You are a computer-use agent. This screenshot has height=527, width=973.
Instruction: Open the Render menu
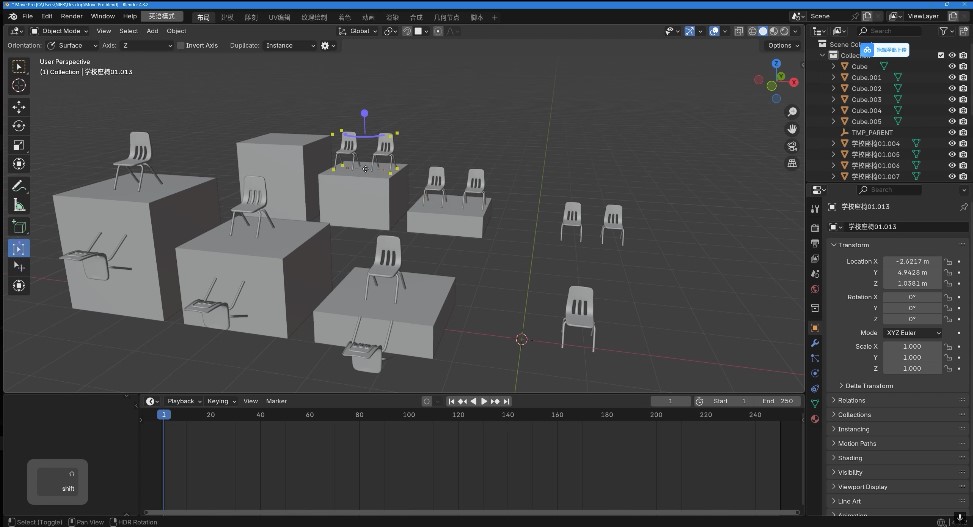coord(71,17)
